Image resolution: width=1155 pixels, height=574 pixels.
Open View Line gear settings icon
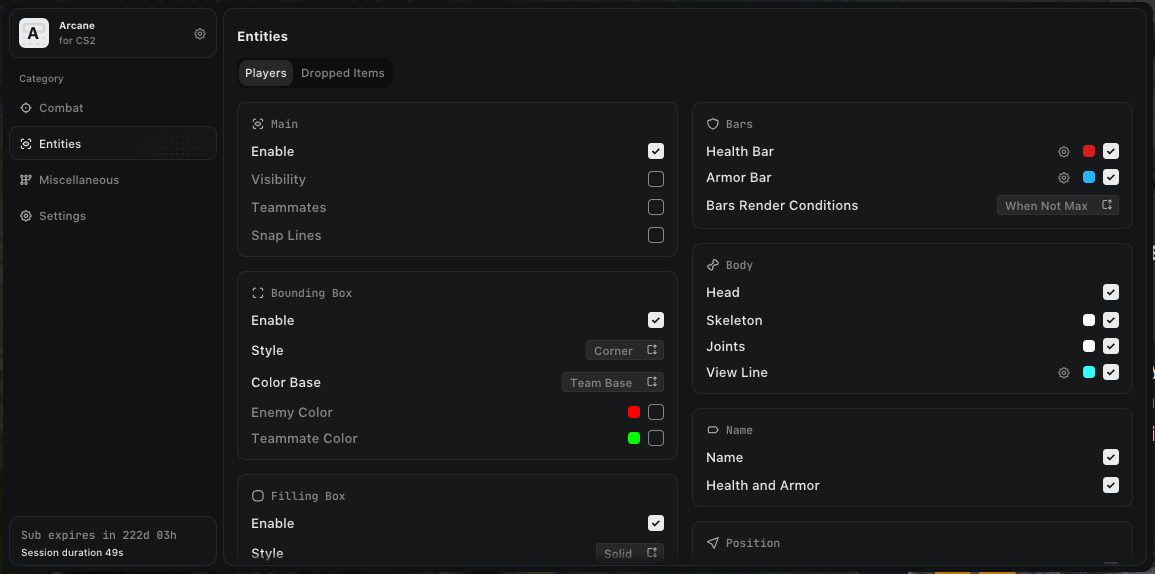pyautogui.click(x=1064, y=373)
